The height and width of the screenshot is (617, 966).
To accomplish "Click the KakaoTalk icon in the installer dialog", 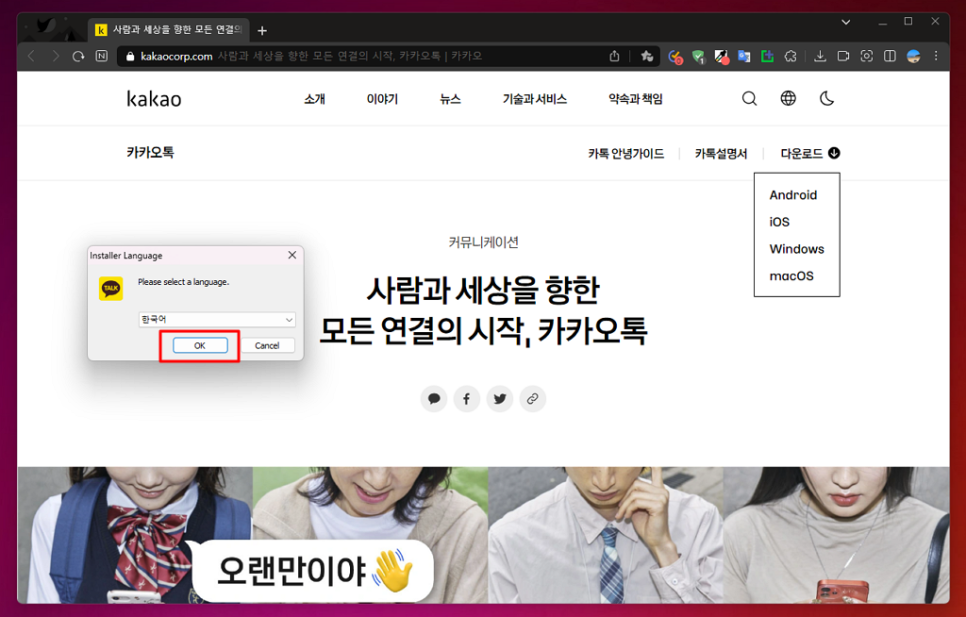I will [x=111, y=288].
